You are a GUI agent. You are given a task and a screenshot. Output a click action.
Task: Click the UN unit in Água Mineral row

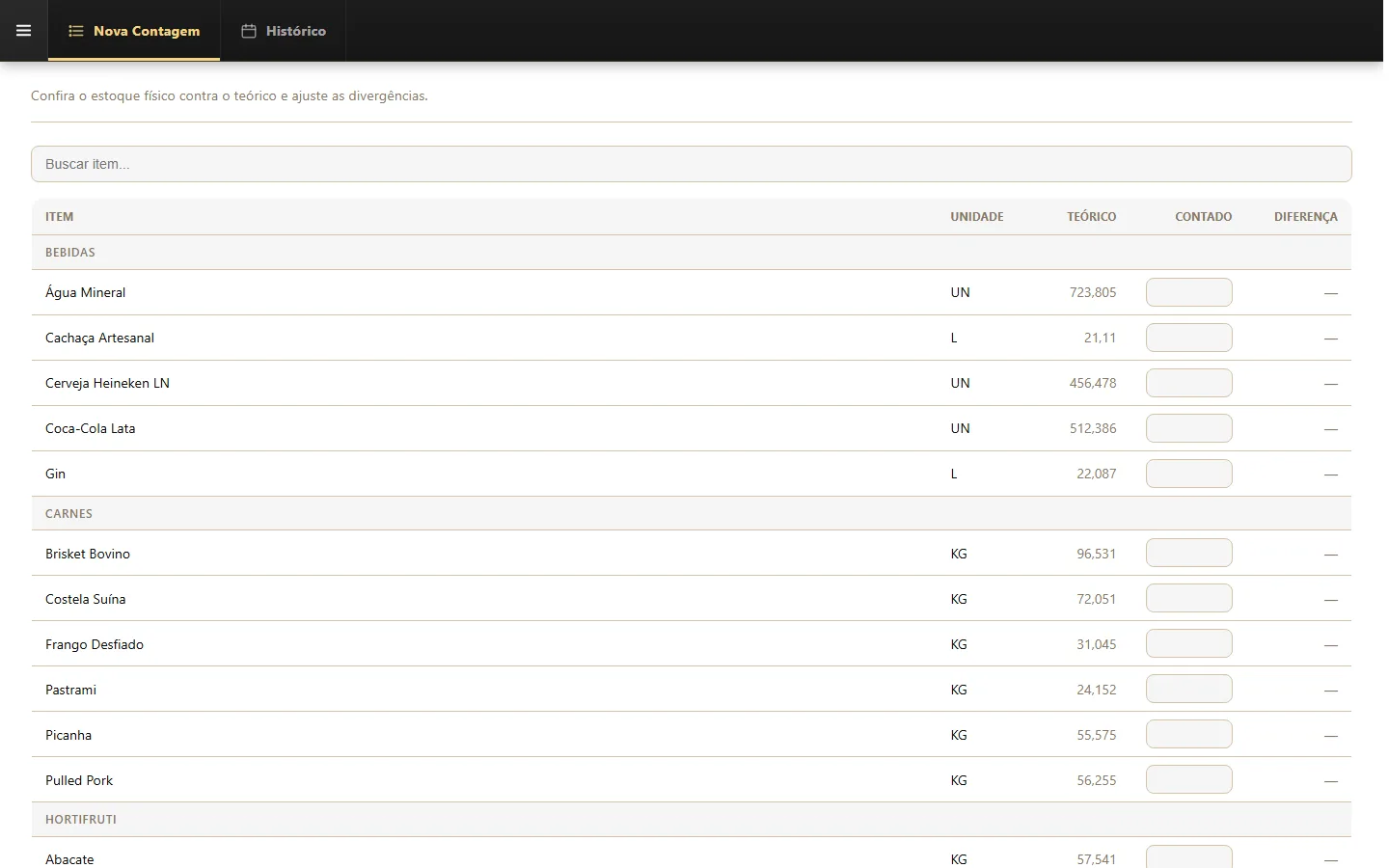(960, 292)
